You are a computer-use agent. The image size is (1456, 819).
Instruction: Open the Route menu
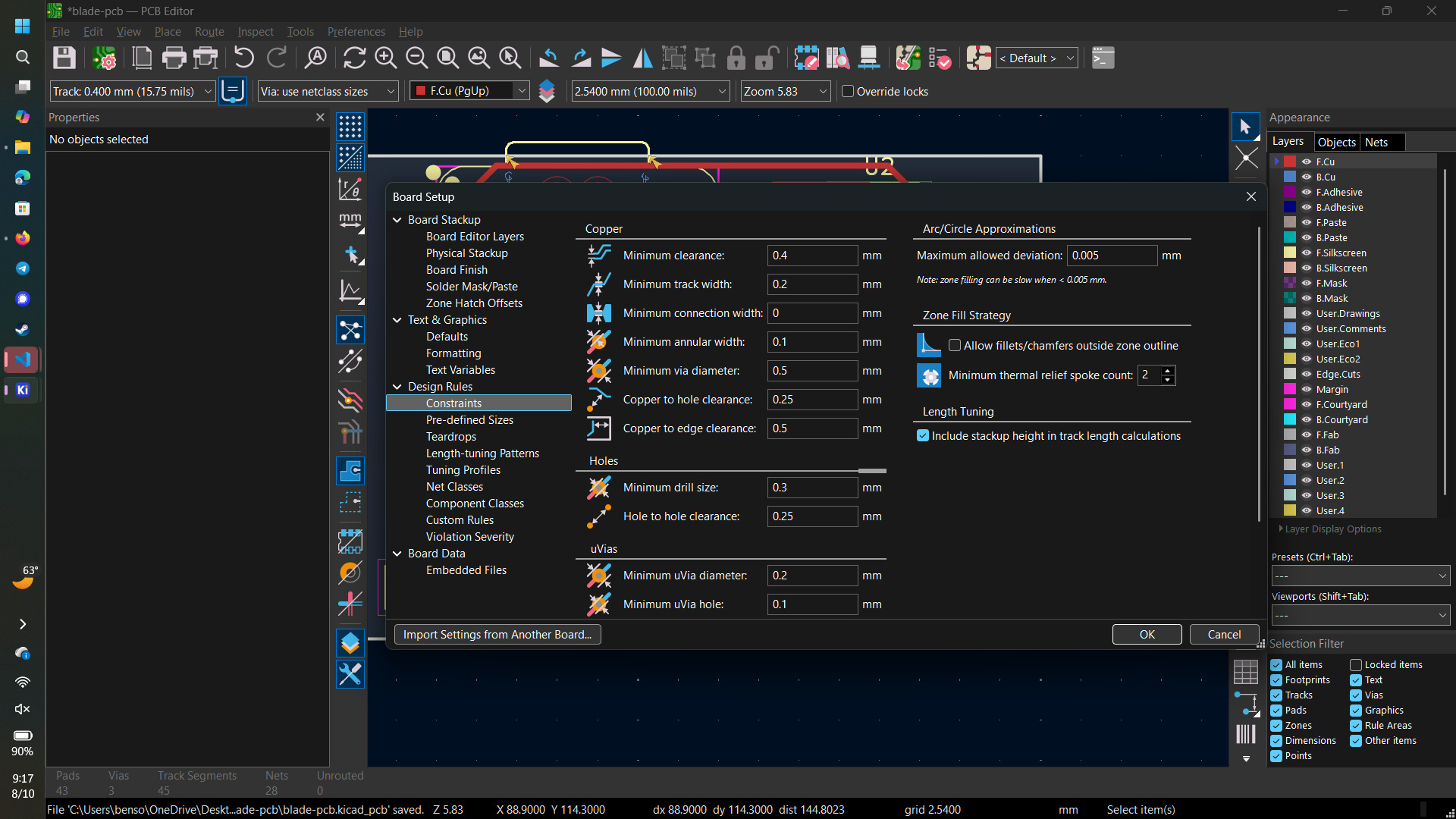(x=209, y=32)
